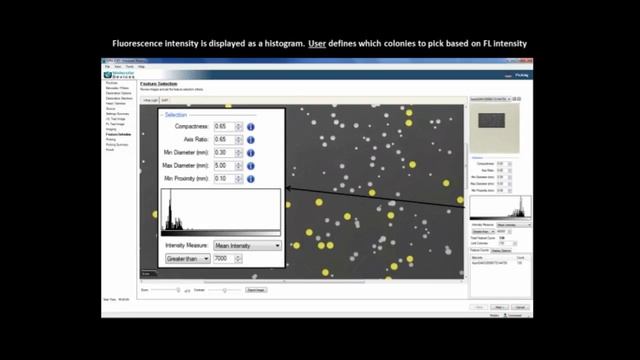Click the Min Diameter field showing 0.30
This screenshot has height=360, width=640.
[x=224, y=153]
